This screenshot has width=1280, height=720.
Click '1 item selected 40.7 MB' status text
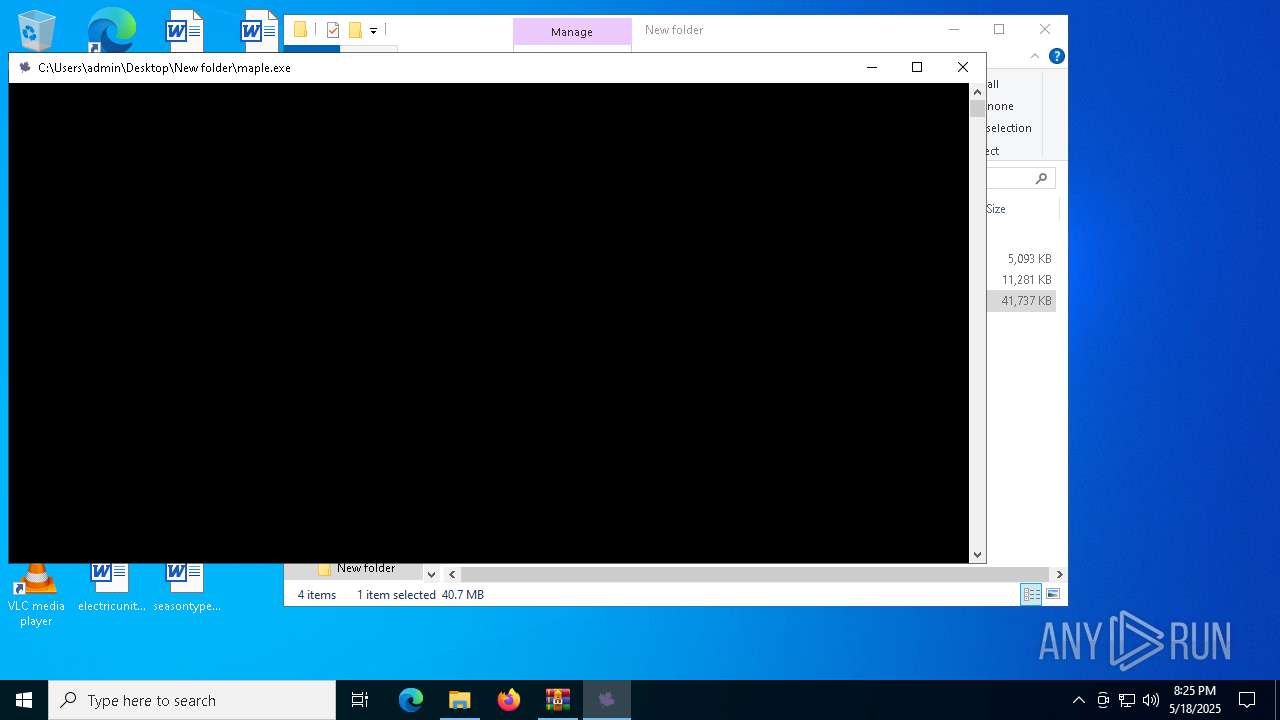coord(420,595)
